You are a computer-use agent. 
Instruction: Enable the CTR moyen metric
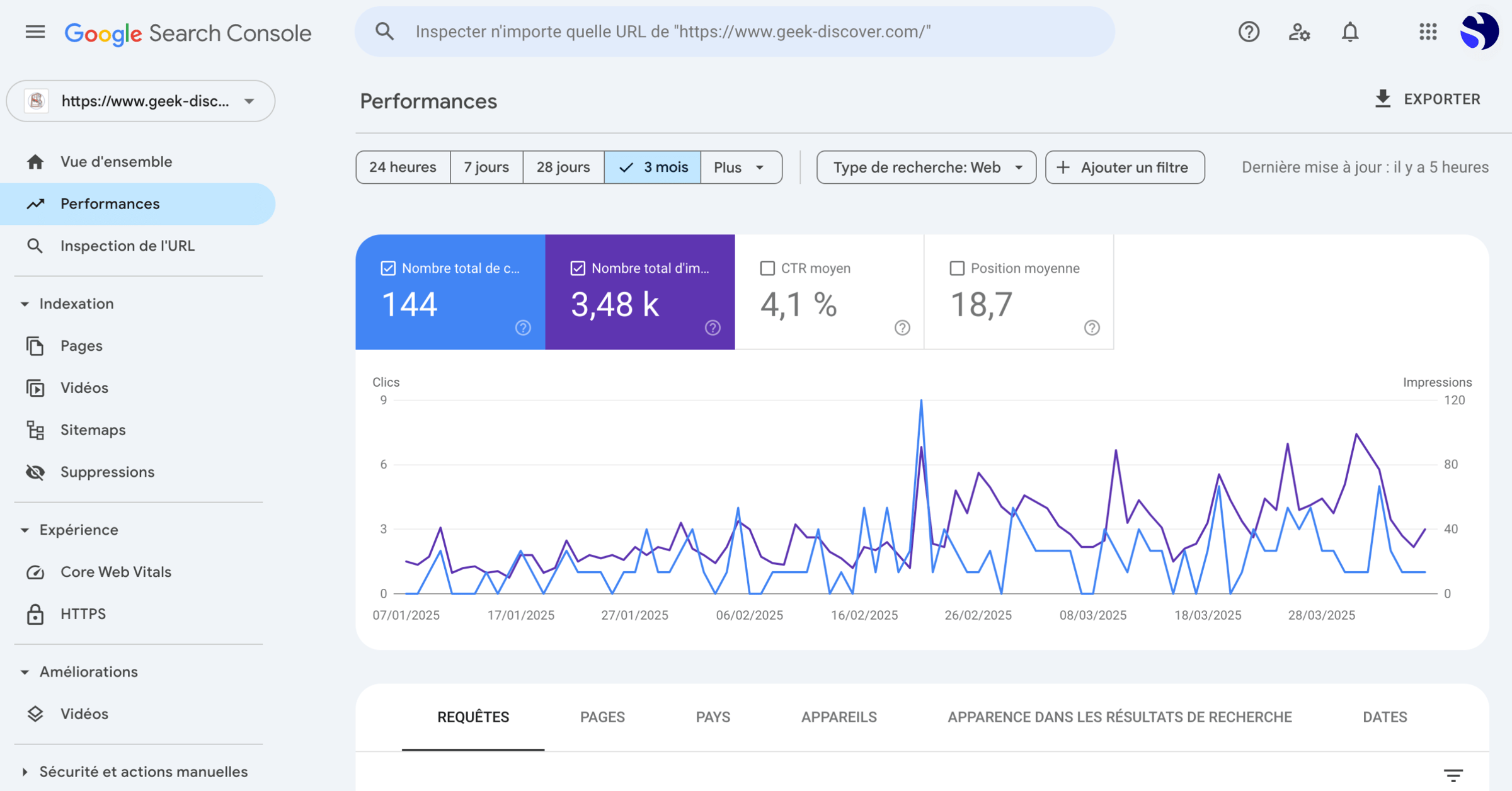(767, 268)
